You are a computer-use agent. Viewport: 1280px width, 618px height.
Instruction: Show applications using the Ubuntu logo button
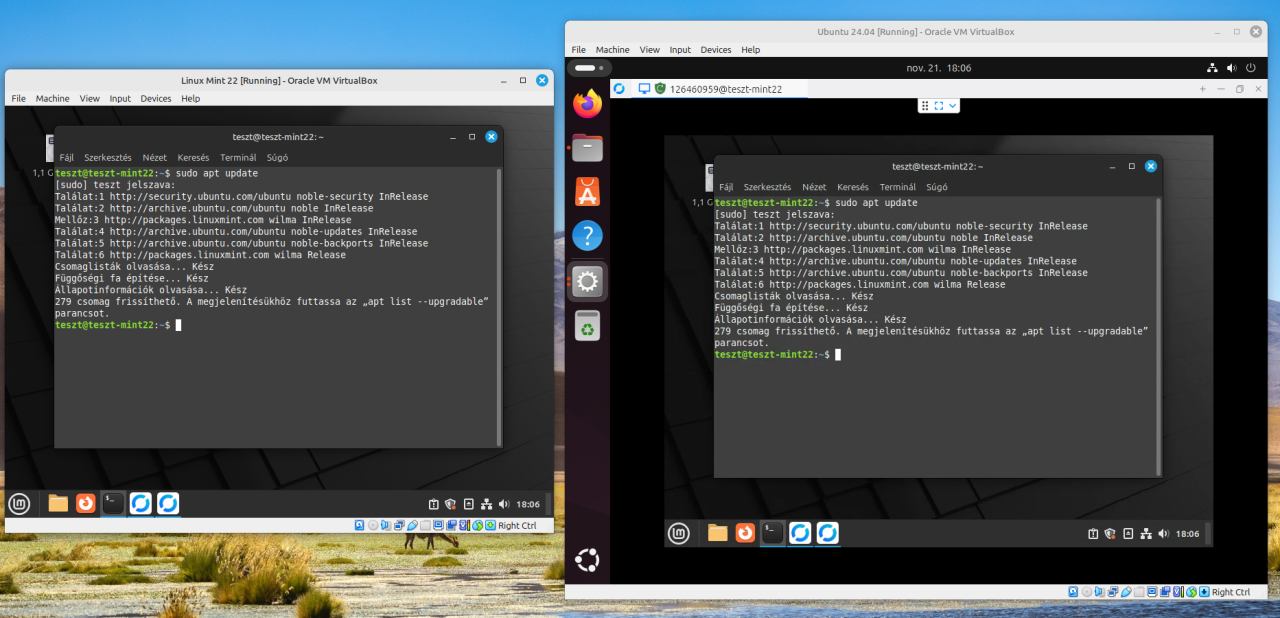(x=587, y=560)
